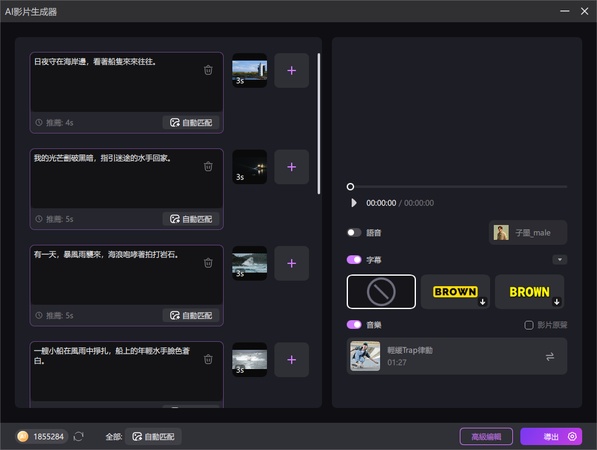Choose the outlined yellow-box BROWN subtitle style
Screen dimensions: 597x450
click(x=455, y=292)
